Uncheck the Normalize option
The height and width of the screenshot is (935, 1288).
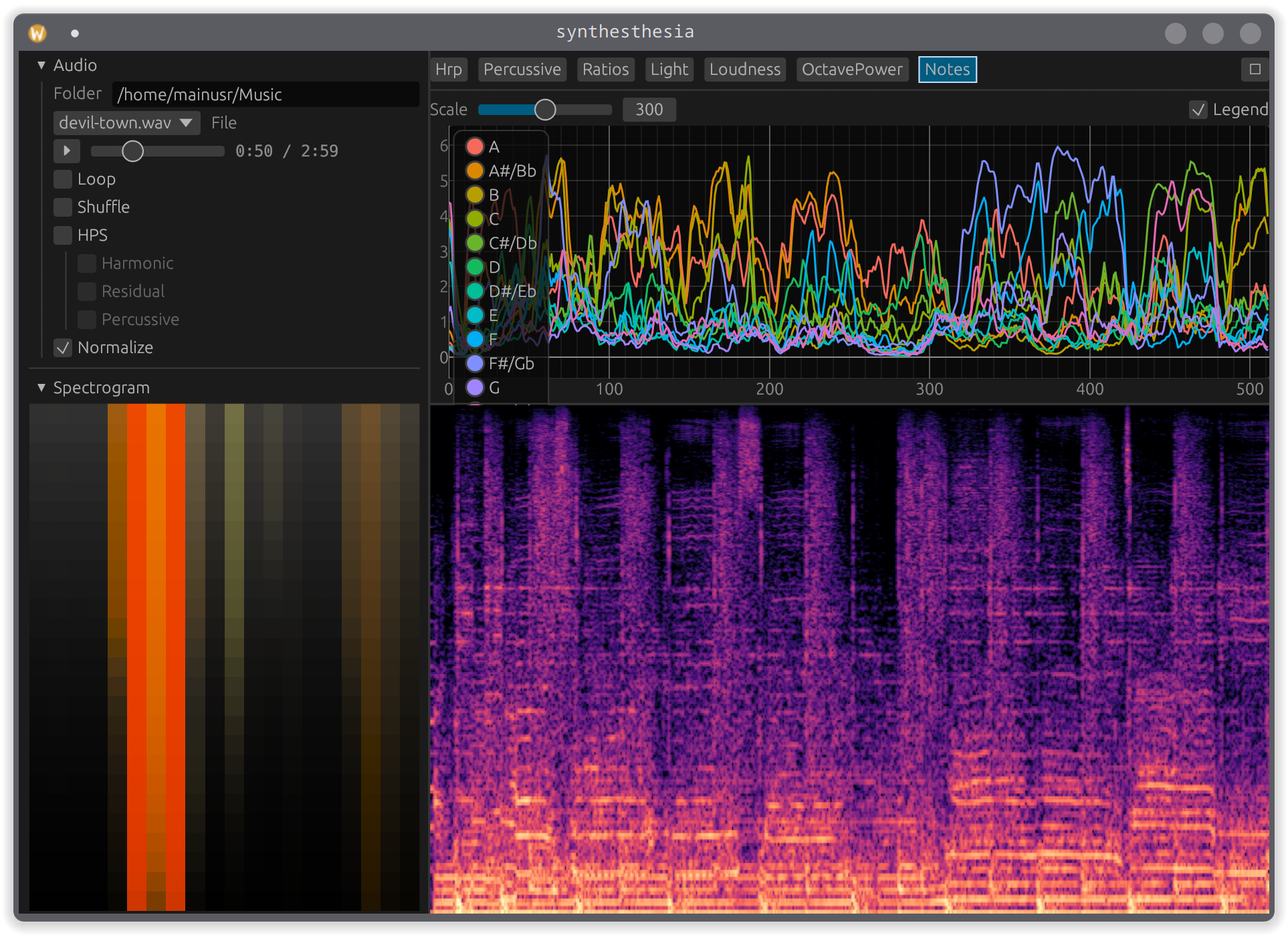[x=63, y=348]
